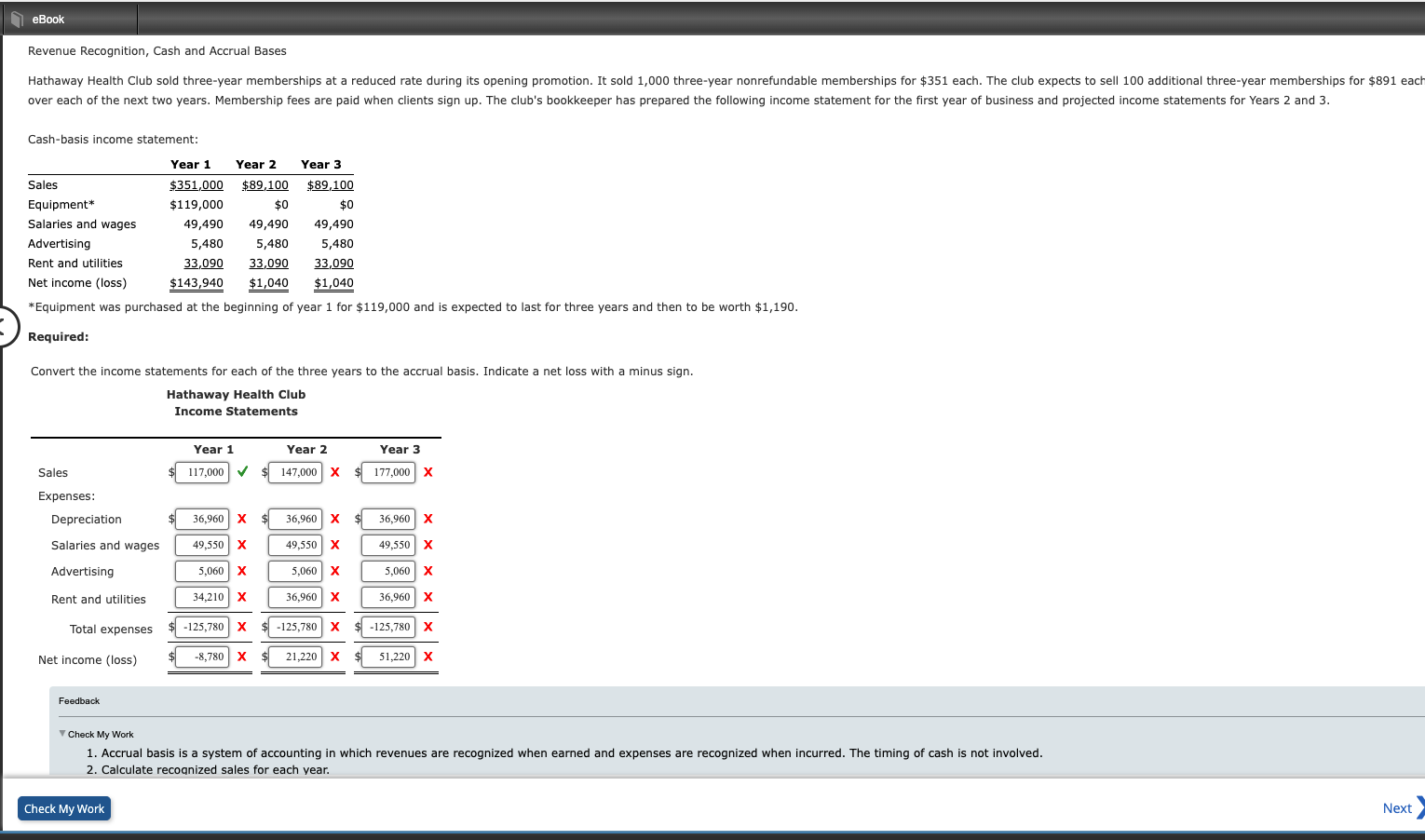Click the previous arrow on left edge

click(7, 327)
